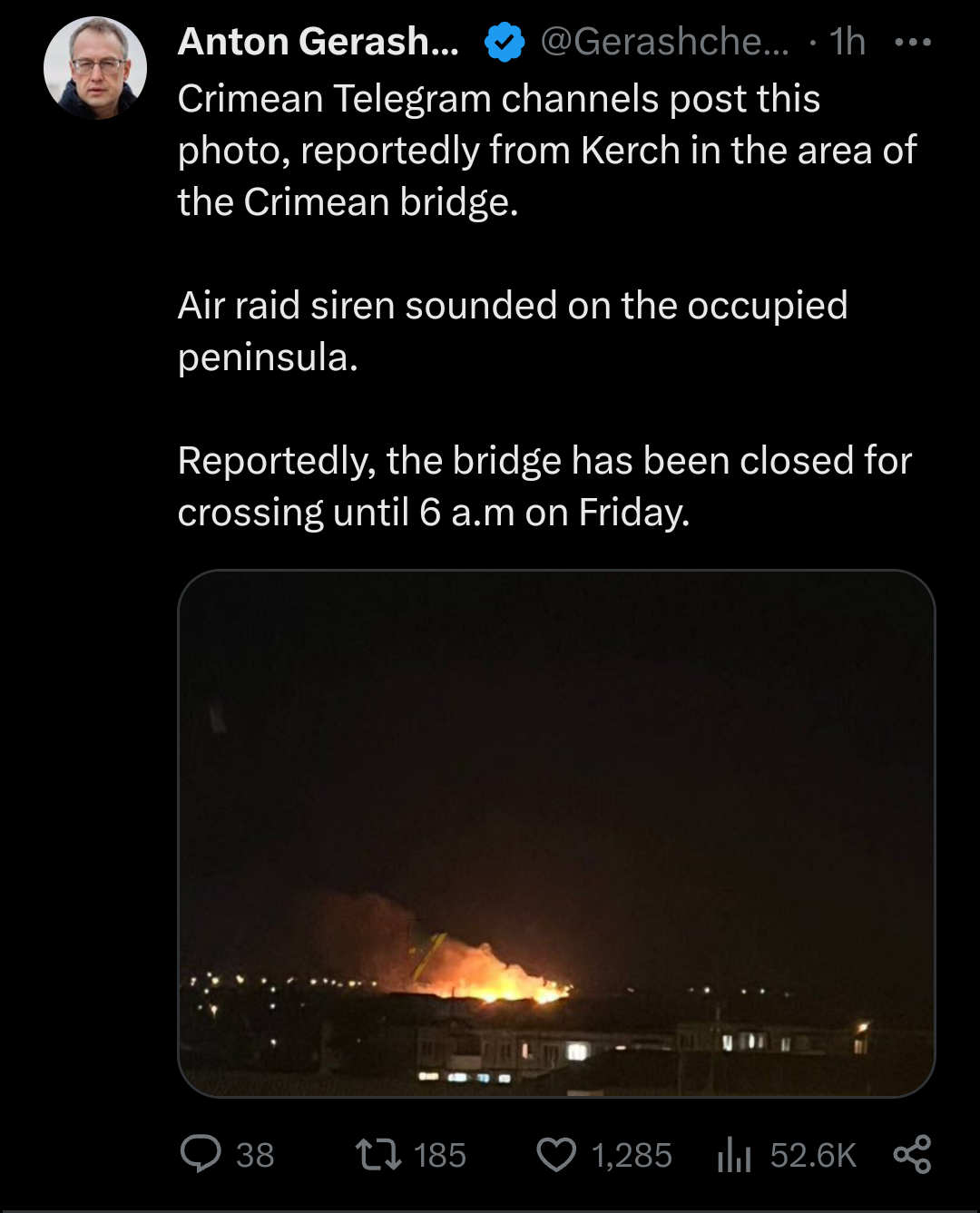
Task: Open the share icon on the tweet
Action: [912, 1154]
